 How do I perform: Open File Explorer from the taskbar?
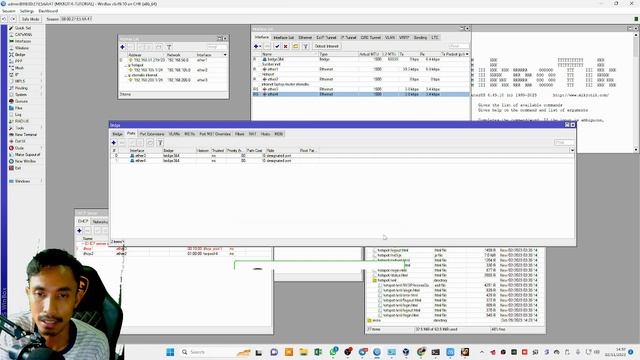[303, 352]
